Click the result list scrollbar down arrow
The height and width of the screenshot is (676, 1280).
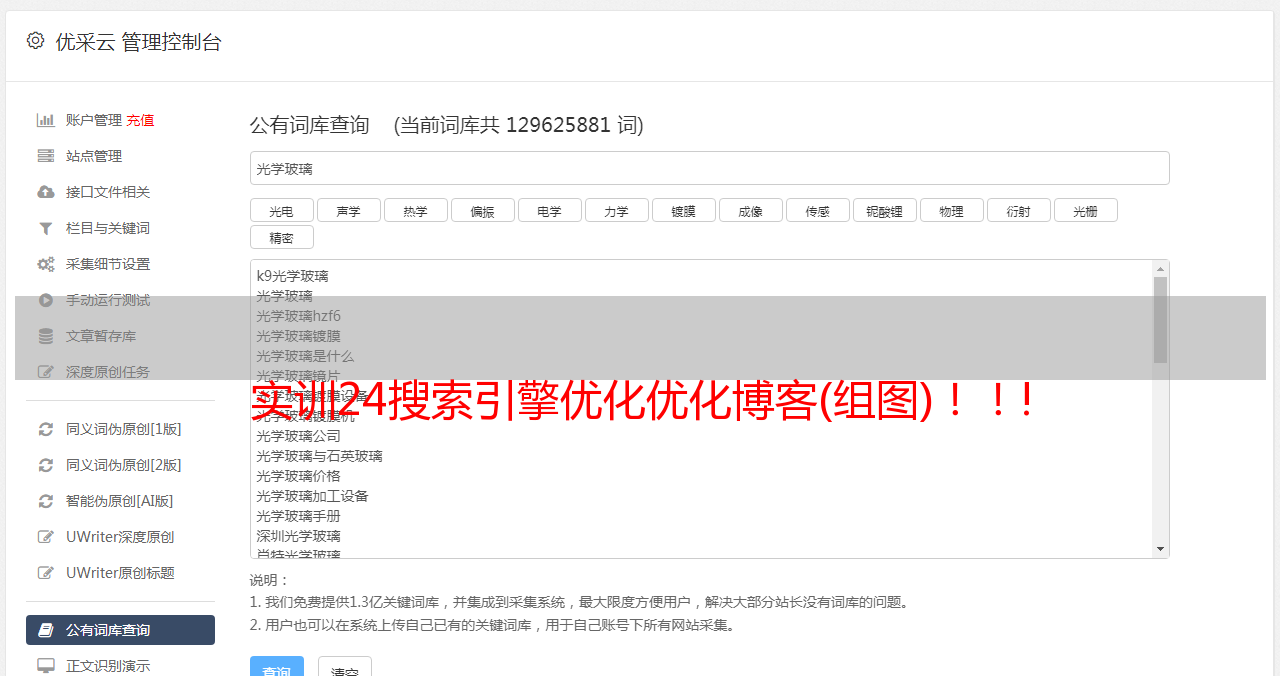pyautogui.click(x=1160, y=549)
